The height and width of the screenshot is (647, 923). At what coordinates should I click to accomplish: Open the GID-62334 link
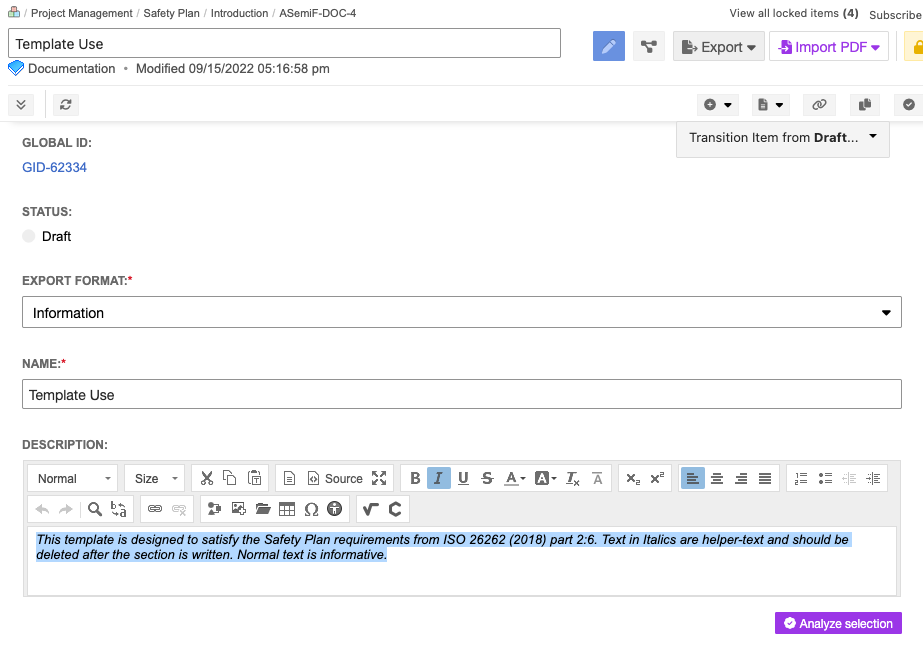[54, 167]
